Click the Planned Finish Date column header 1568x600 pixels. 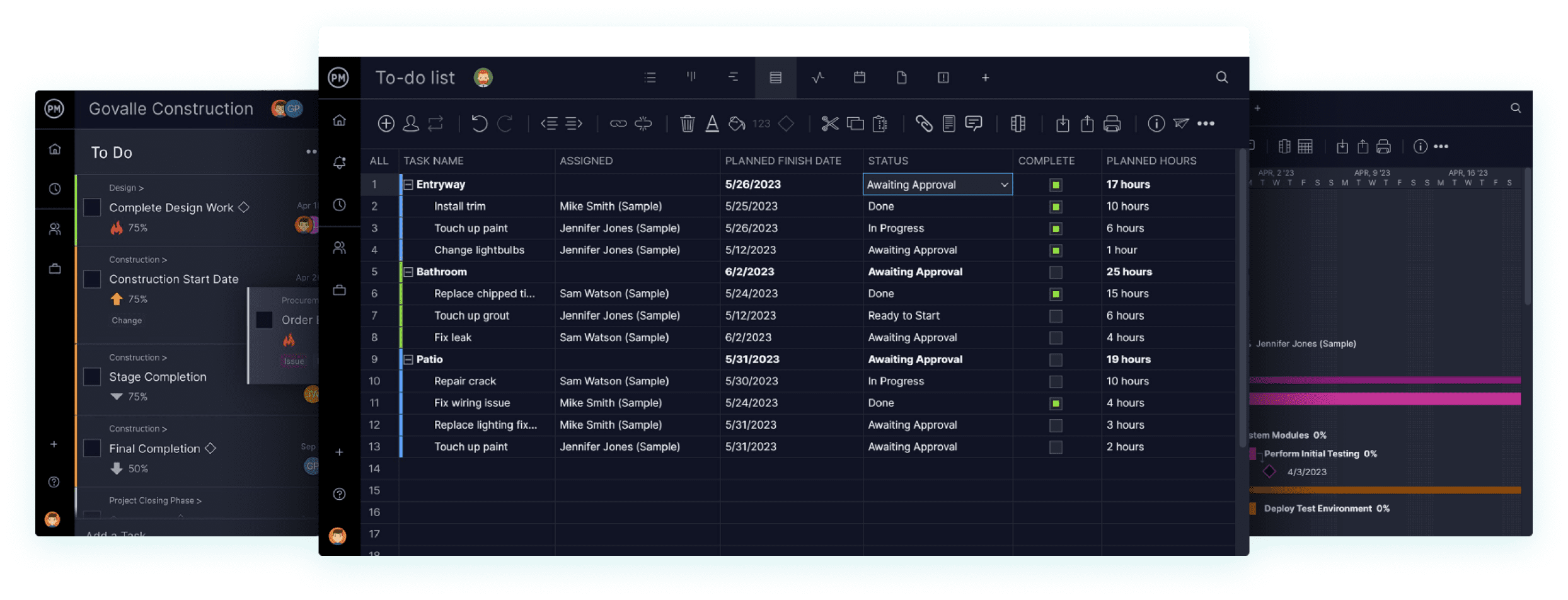pyautogui.click(x=783, y=161)
